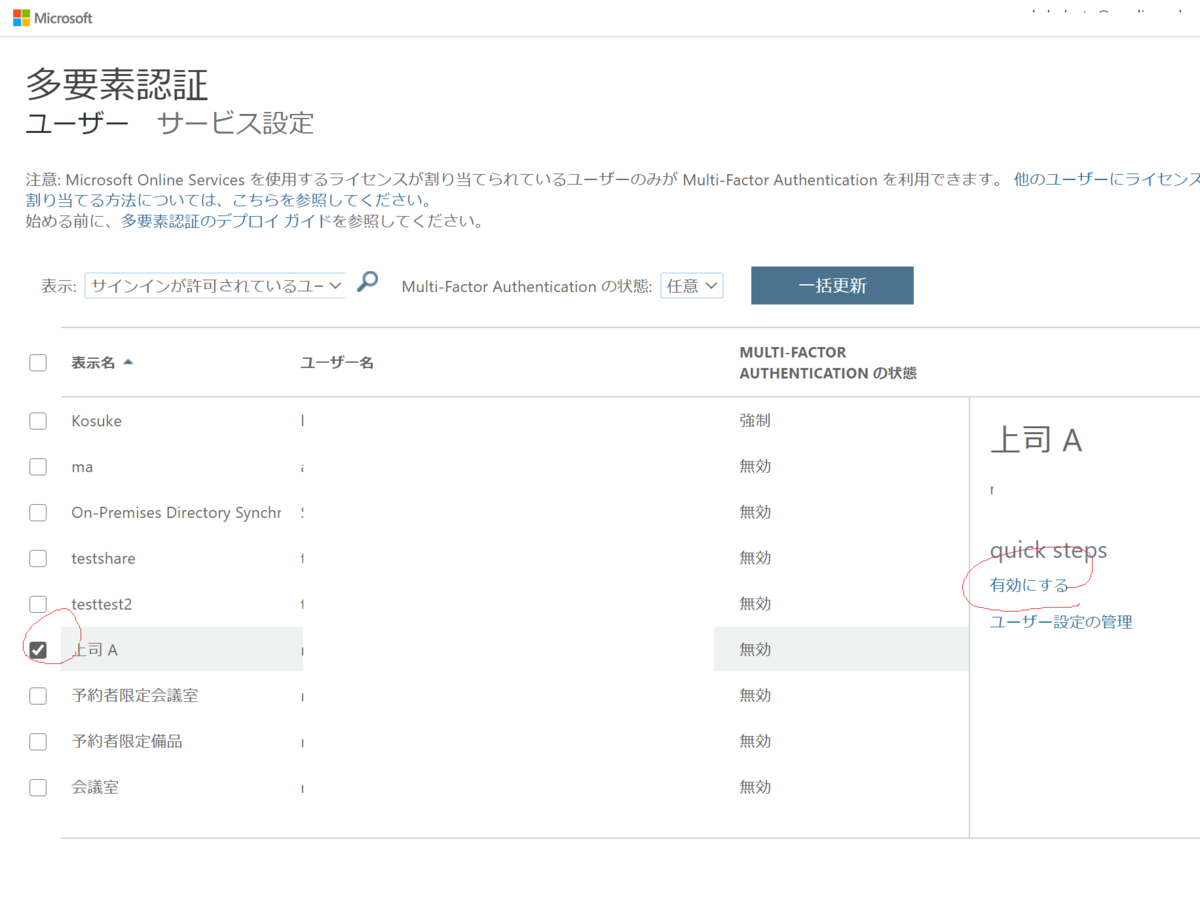Click the search magnifying glass icon
This screenshot has width=1200, height=901.
(366, 283)
